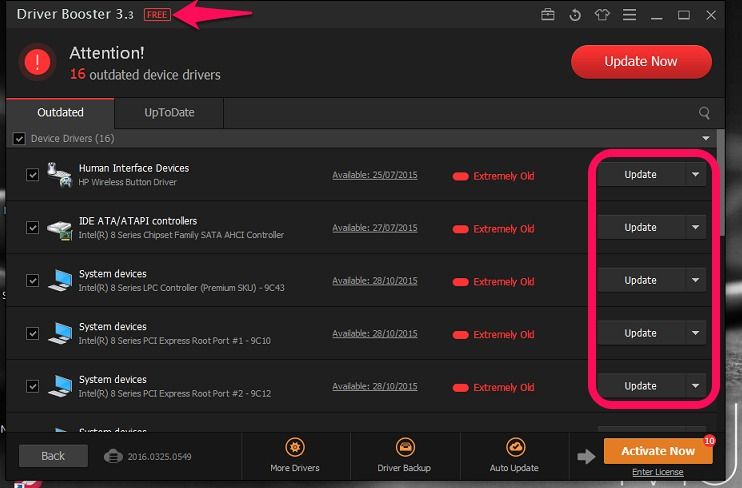This screenshot has height=488, width=742.
Task: Open the toolbox icon in title bar
Action: point(548,15)
